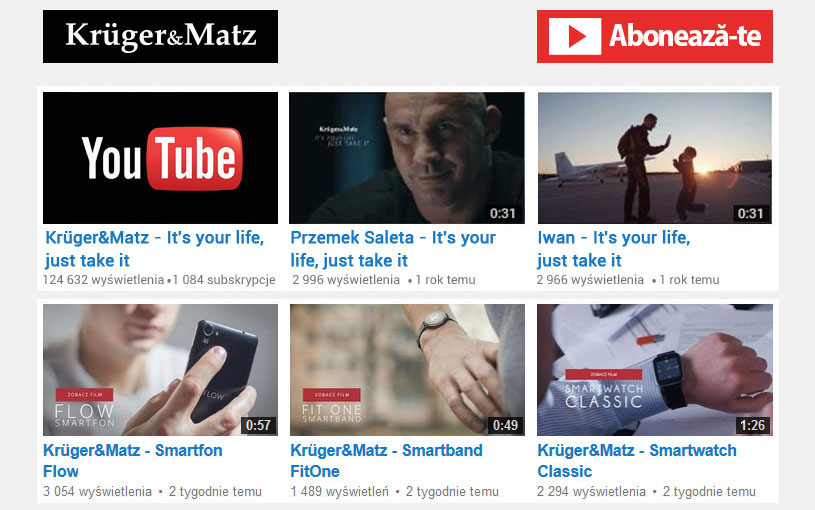Click the 0:49 duration badge
This screenshot has height=510, width=815.
[x=505, y=425]
